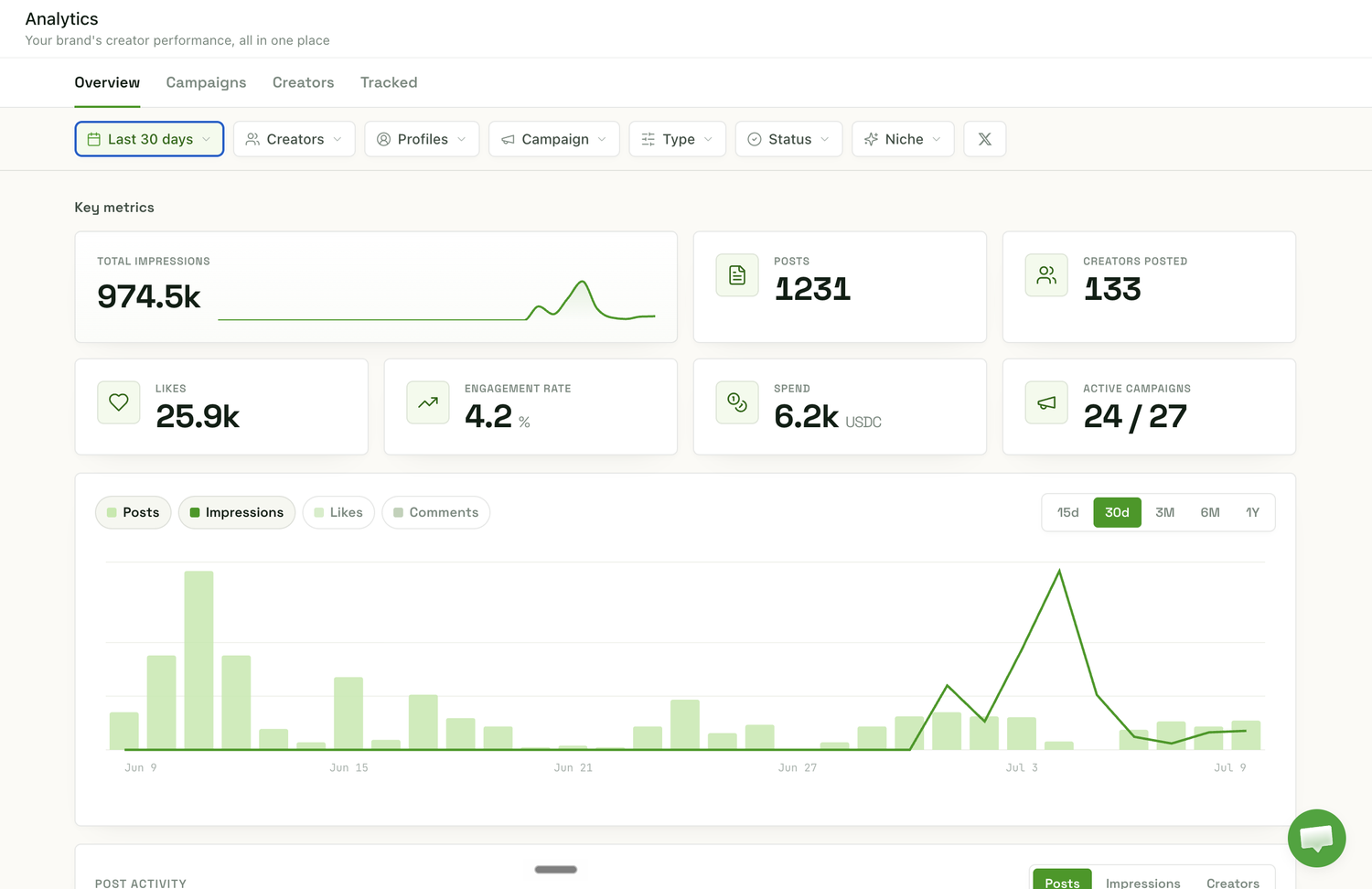Click the Posts document icon
Screen dimensions: 1372x889
click(737, 275)
